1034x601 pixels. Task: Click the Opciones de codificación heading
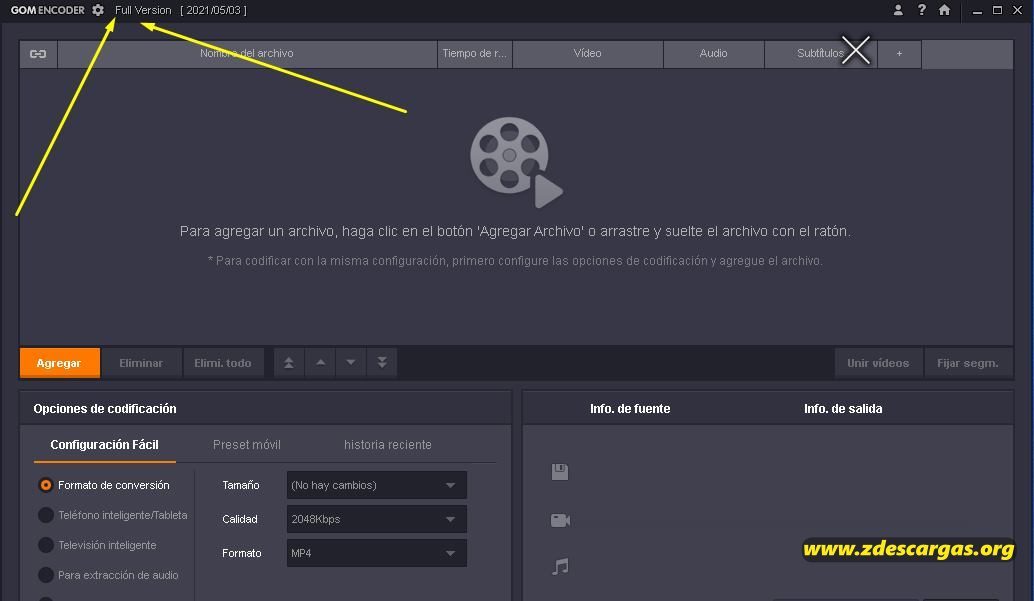click(x=105, y=408)
